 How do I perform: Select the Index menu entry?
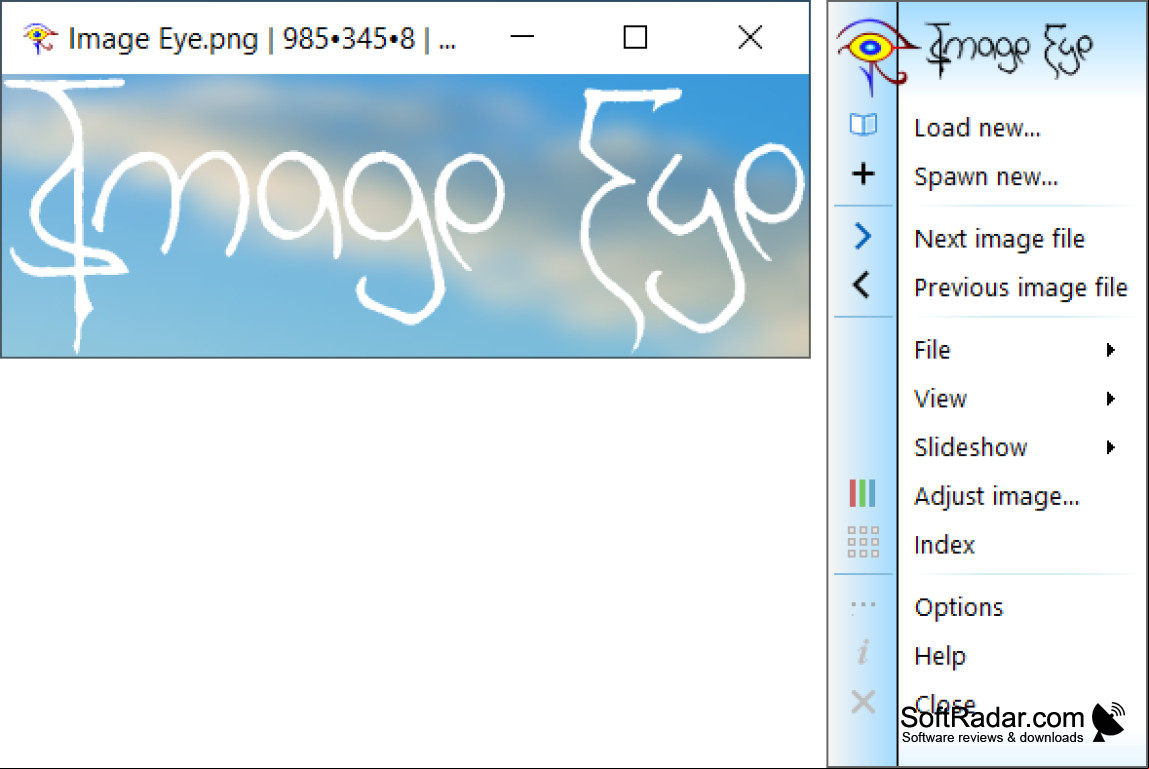pyautogui.click(x=945, y=545)
